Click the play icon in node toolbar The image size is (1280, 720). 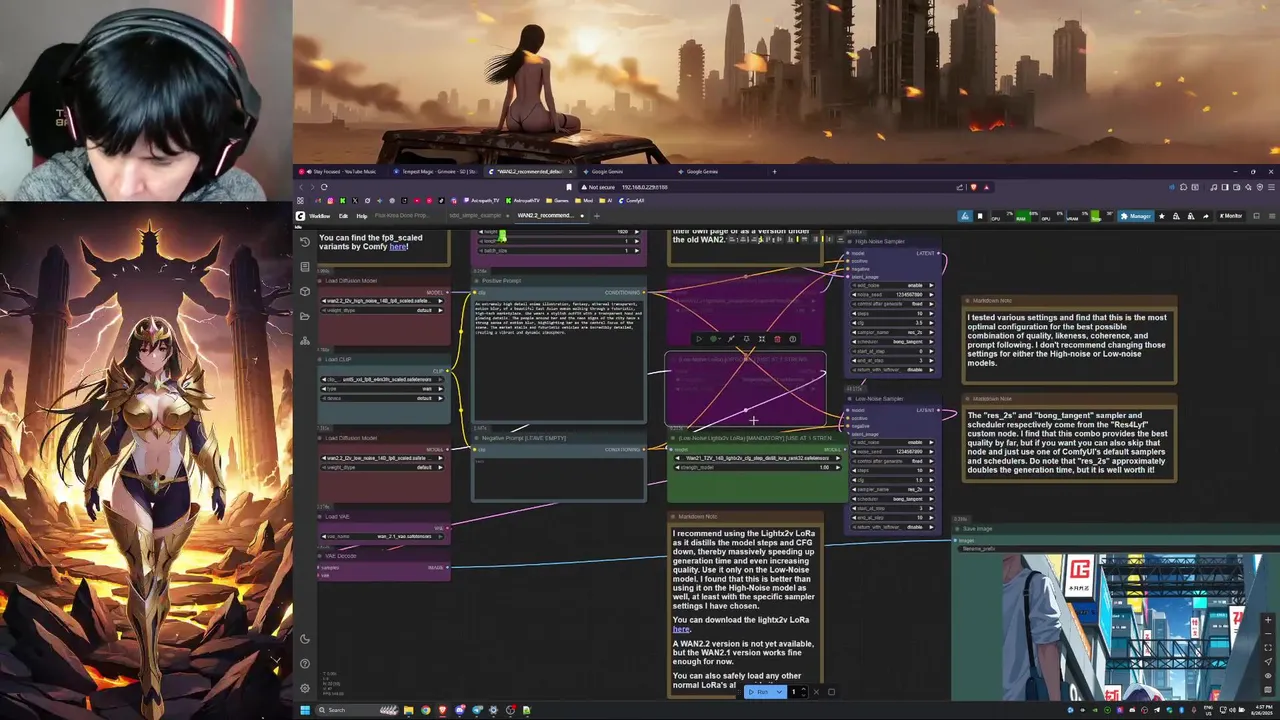pos(699,339)
